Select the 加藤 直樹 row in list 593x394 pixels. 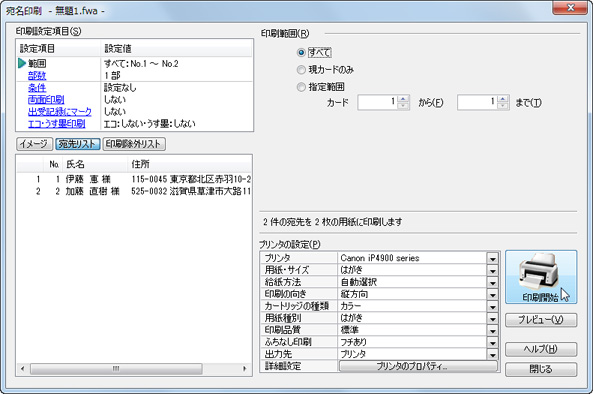pos(134,191)
